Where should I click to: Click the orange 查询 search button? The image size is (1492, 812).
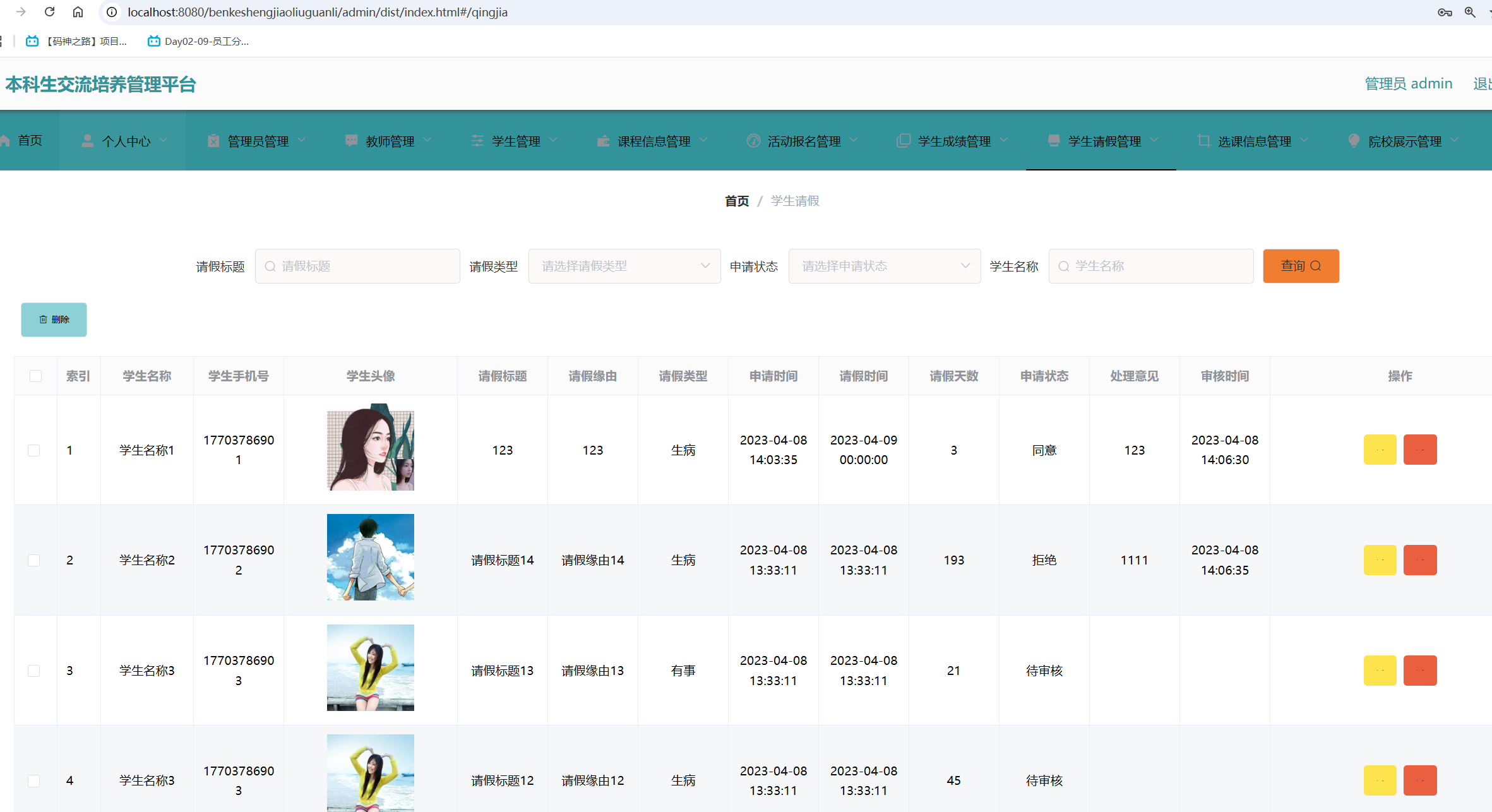pos(1301,266)
